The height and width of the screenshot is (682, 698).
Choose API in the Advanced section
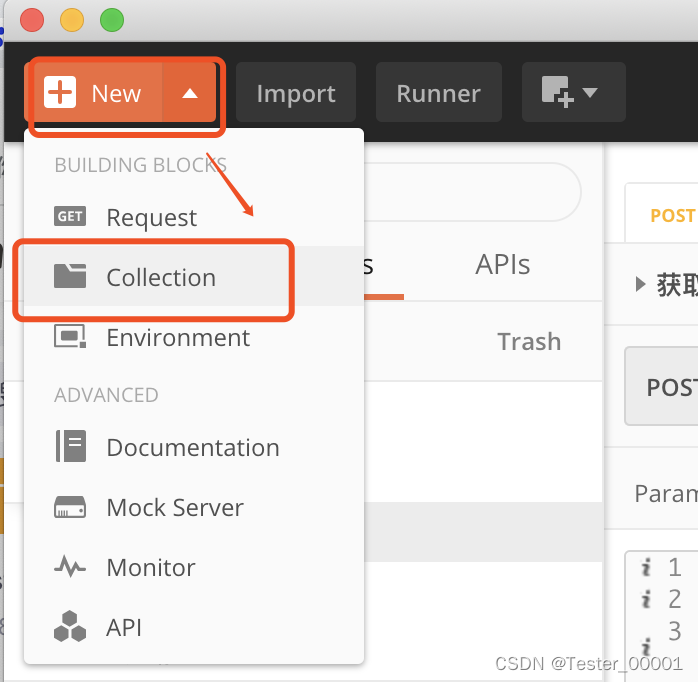pos(194,627)
